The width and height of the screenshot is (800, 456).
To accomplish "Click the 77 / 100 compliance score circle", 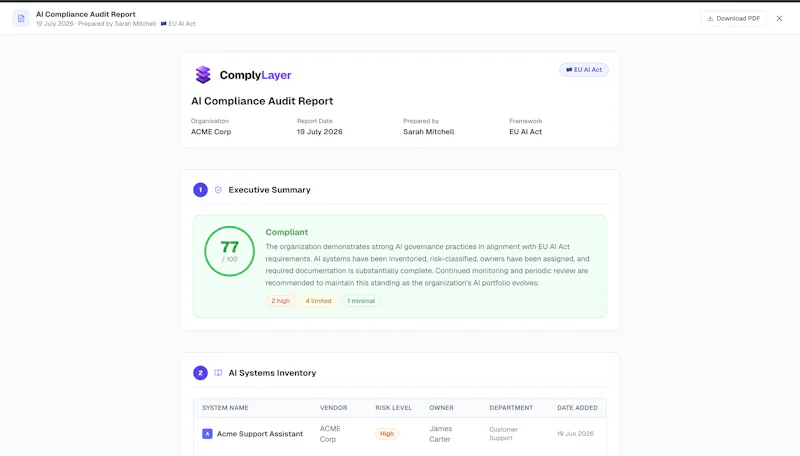I will [230, 251].
